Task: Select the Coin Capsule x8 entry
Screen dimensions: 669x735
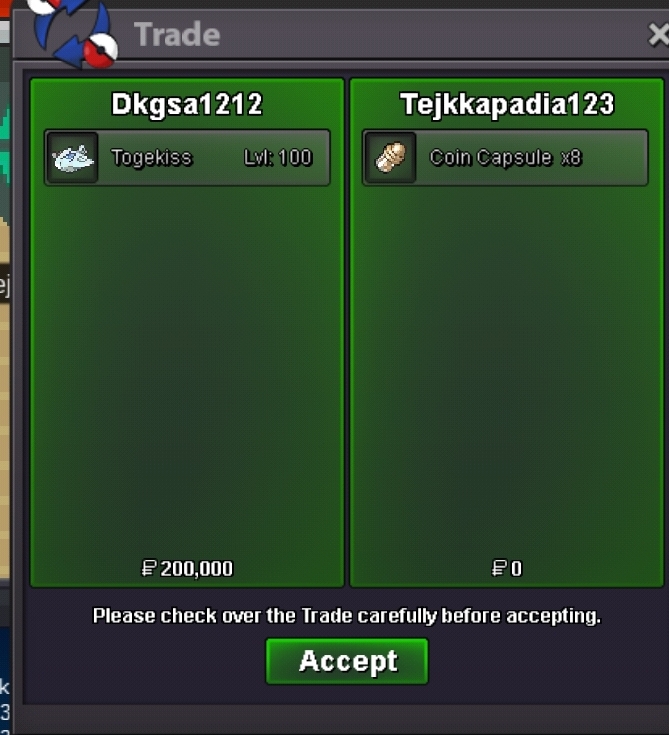Action: (505, 158)
